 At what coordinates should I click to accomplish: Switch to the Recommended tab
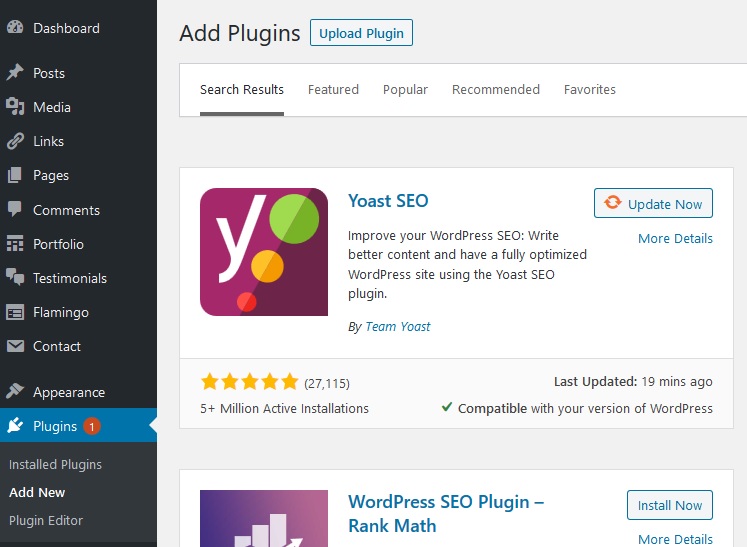pyautogui.click(x=495, y=90)
